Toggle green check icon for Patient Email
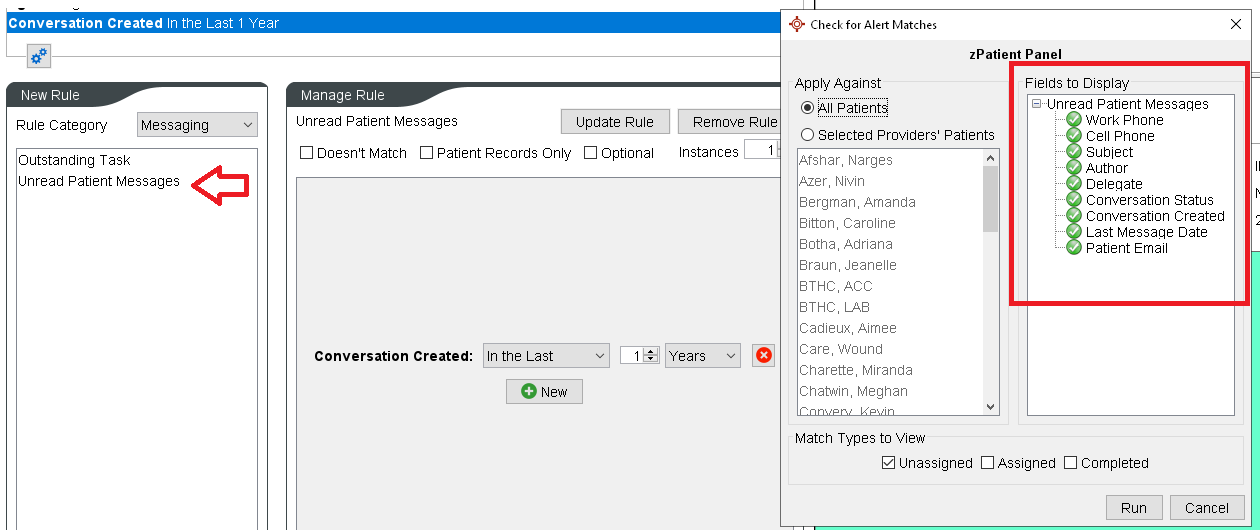1260x530 pixels. (1074, 248)
